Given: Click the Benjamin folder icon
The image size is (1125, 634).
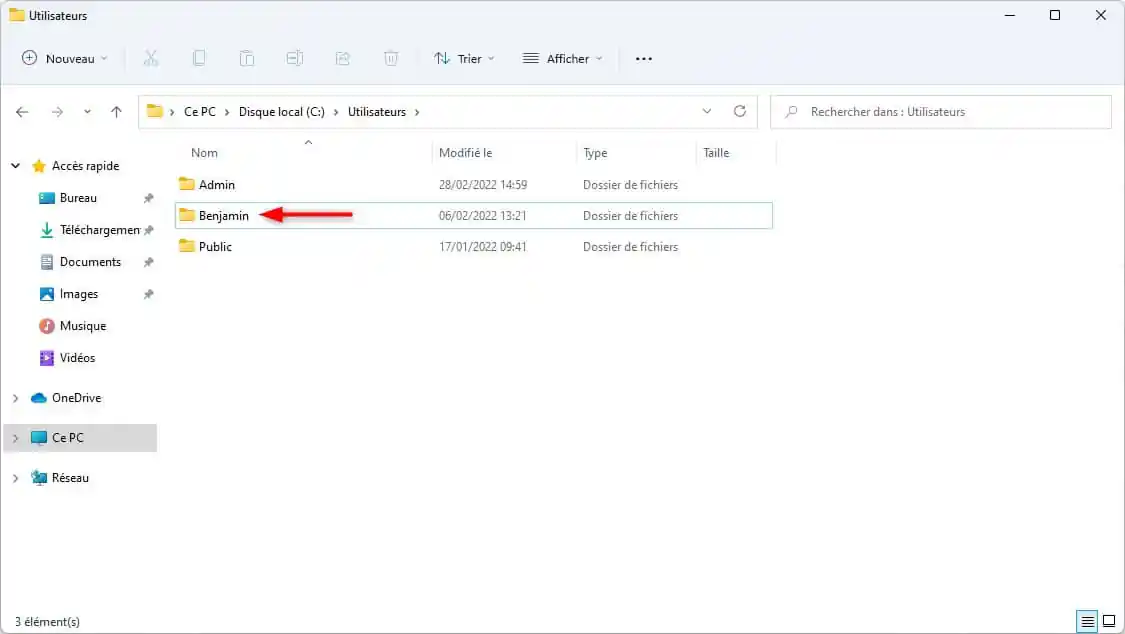Looking at the screenshot, I should pos(187,215).
